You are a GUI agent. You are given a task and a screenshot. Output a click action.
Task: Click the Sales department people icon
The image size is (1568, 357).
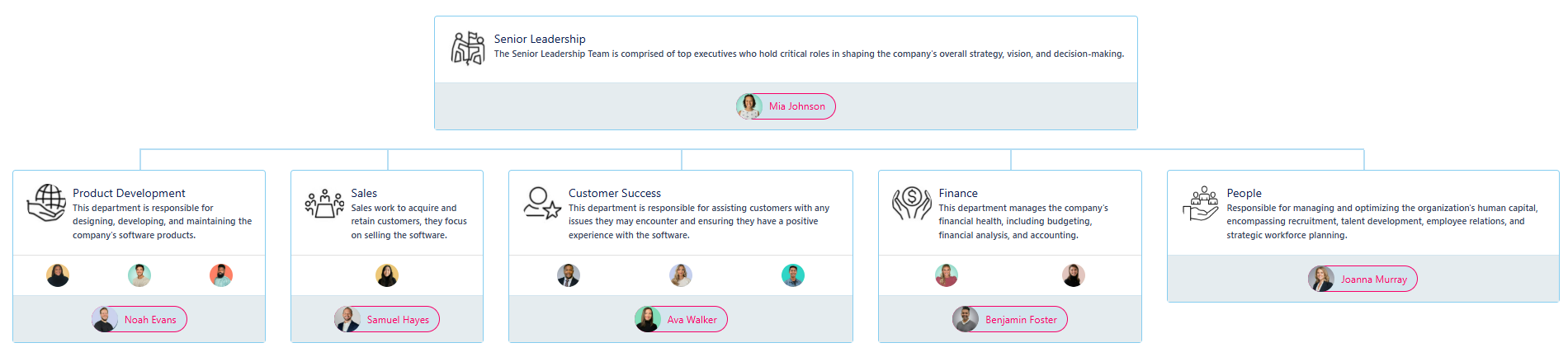point(324,203)
